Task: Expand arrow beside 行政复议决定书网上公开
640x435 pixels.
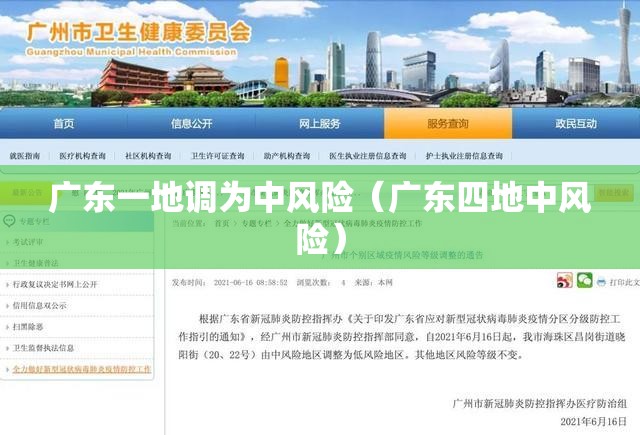Action: (x=7, y=285)
